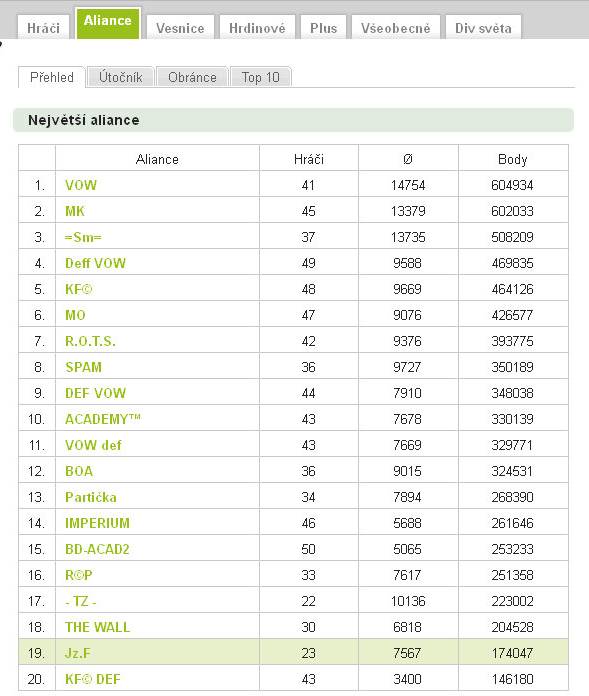The height and width of the screenshot is (696, 589).
Task: Open the R.O.T.S. alliance page
Action: 90,341
